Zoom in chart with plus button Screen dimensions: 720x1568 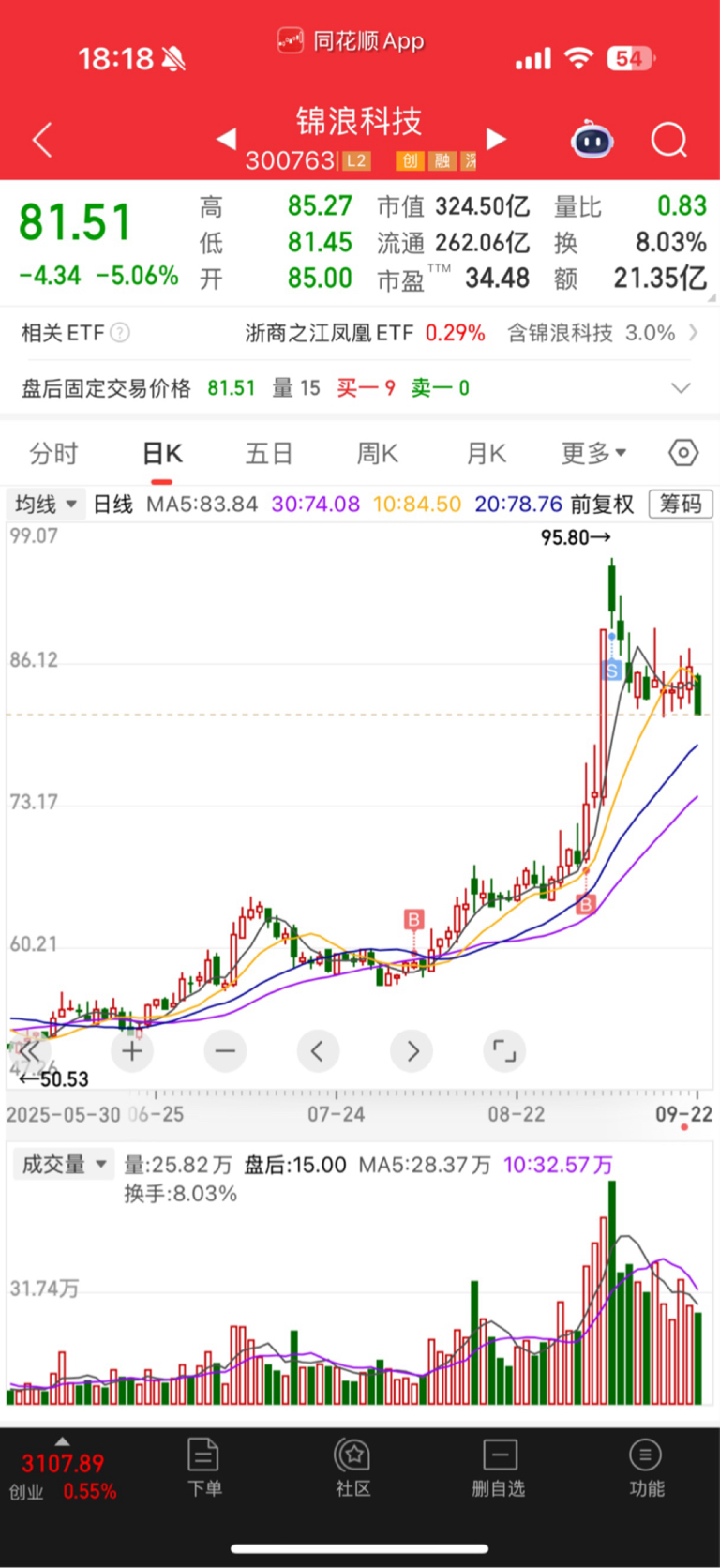132,1051
